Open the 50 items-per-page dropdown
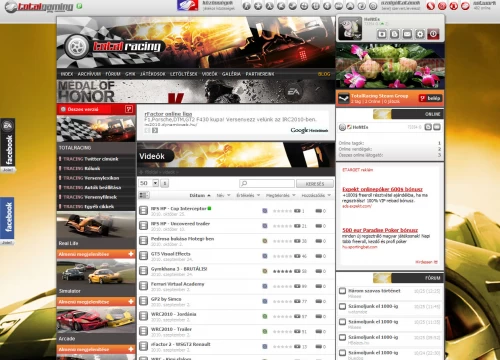Screen dimensions: 500x360 tap(149, 183)
